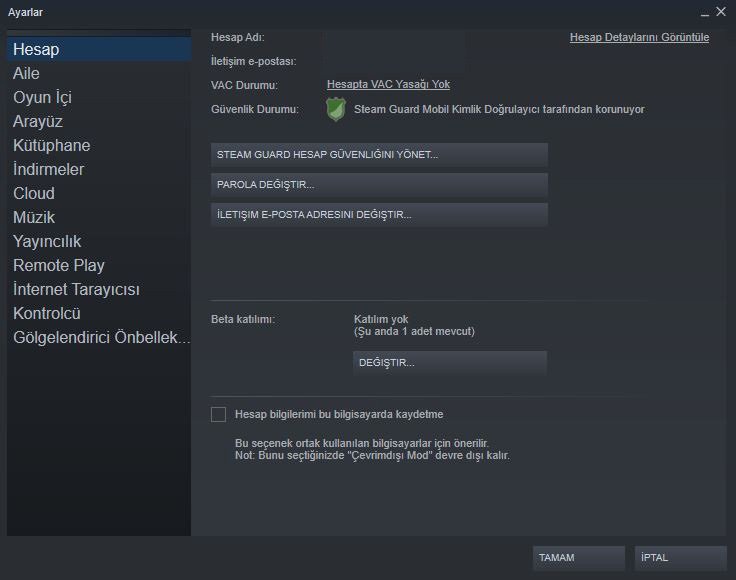Select İnternet Tarayıcısı in the sidebar
Image resolution: width=736 pixels, height=580 pixels.
coord(76,289)
